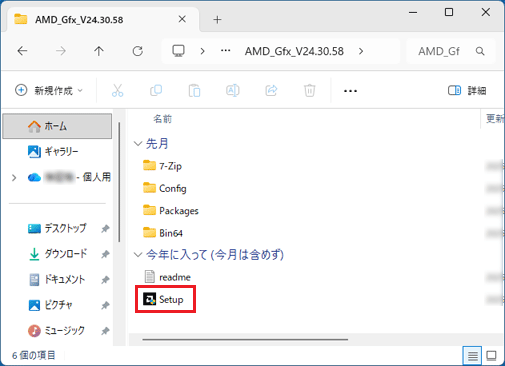Expand the OneDrive 個人用 tree node

coord(14,178)
